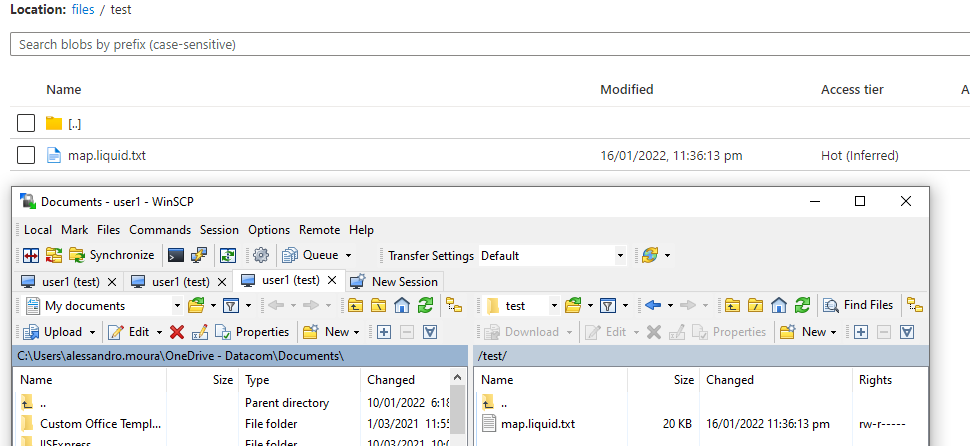Viewport: 970px width, 446px height.
Task: Click the globe refresh icon beside Transfer Settings
Action: pyautogui.click(x=650, y=255)
